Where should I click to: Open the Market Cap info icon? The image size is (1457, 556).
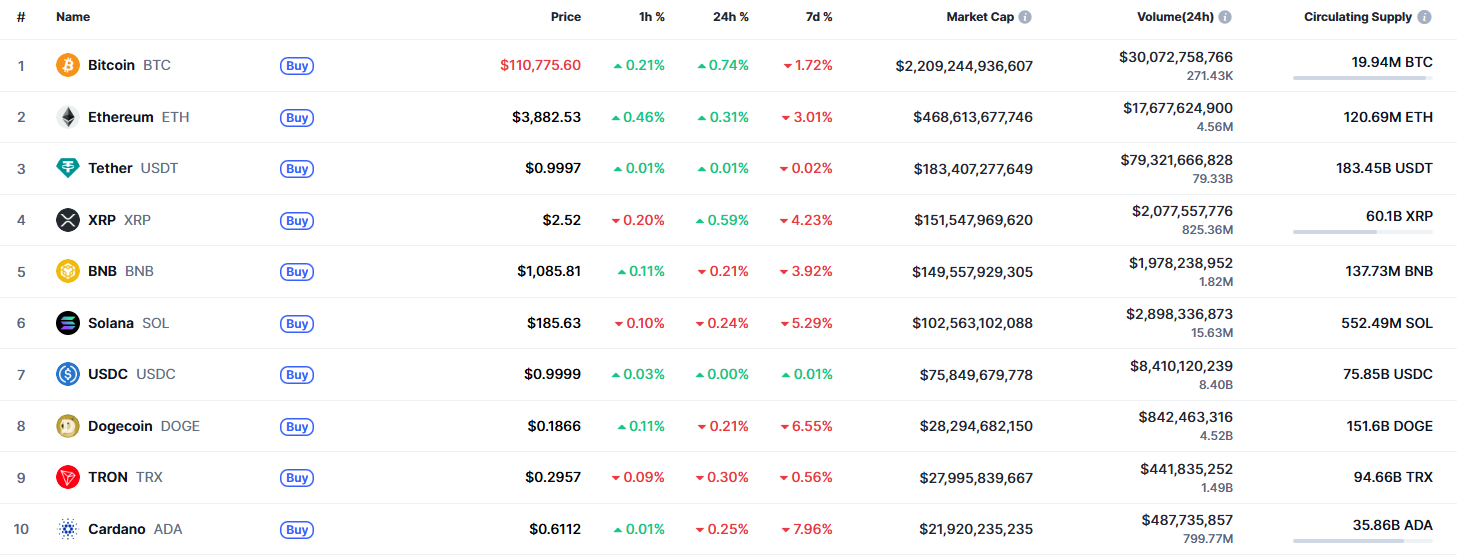1025,17
